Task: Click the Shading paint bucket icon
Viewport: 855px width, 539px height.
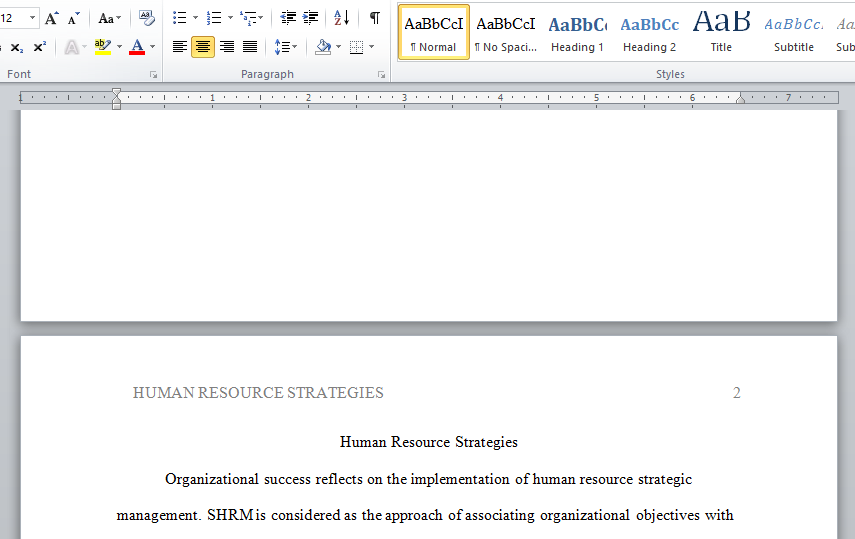Action: click(x=323, y=47)
